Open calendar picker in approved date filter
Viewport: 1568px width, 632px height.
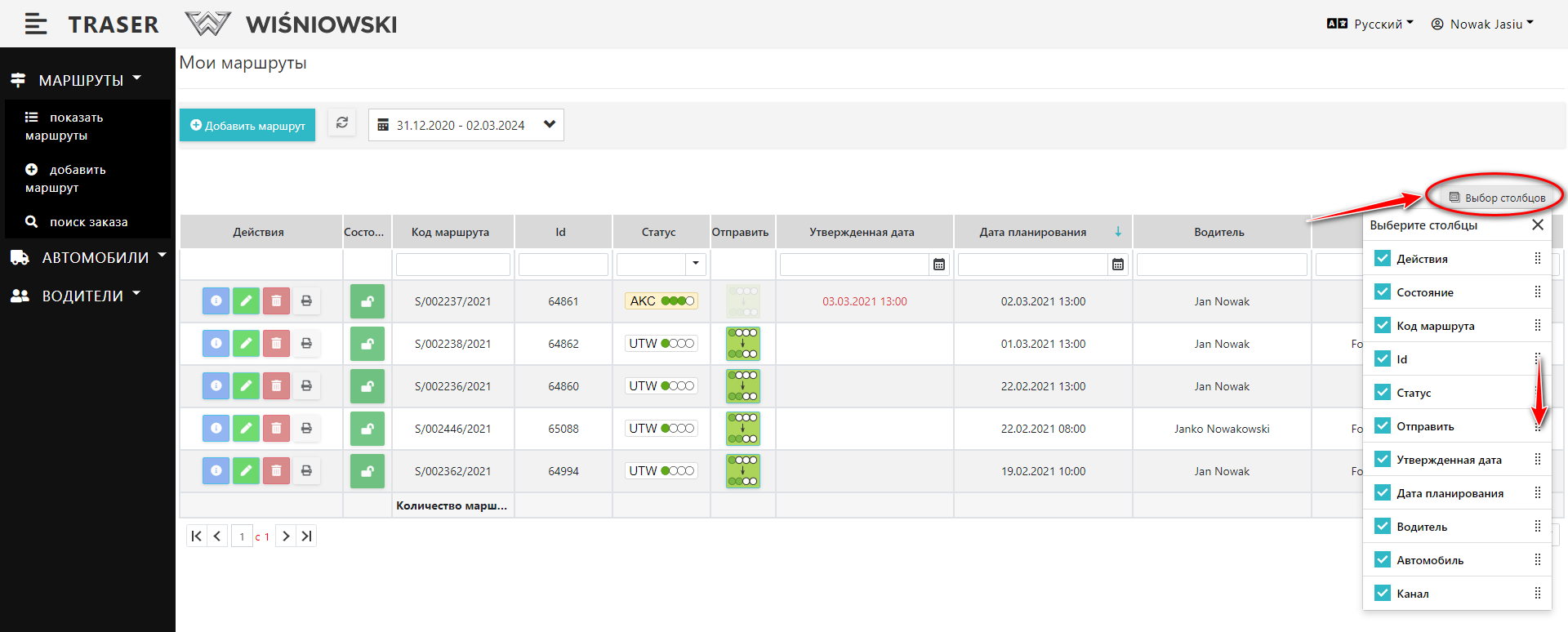[x=939, y=265]
